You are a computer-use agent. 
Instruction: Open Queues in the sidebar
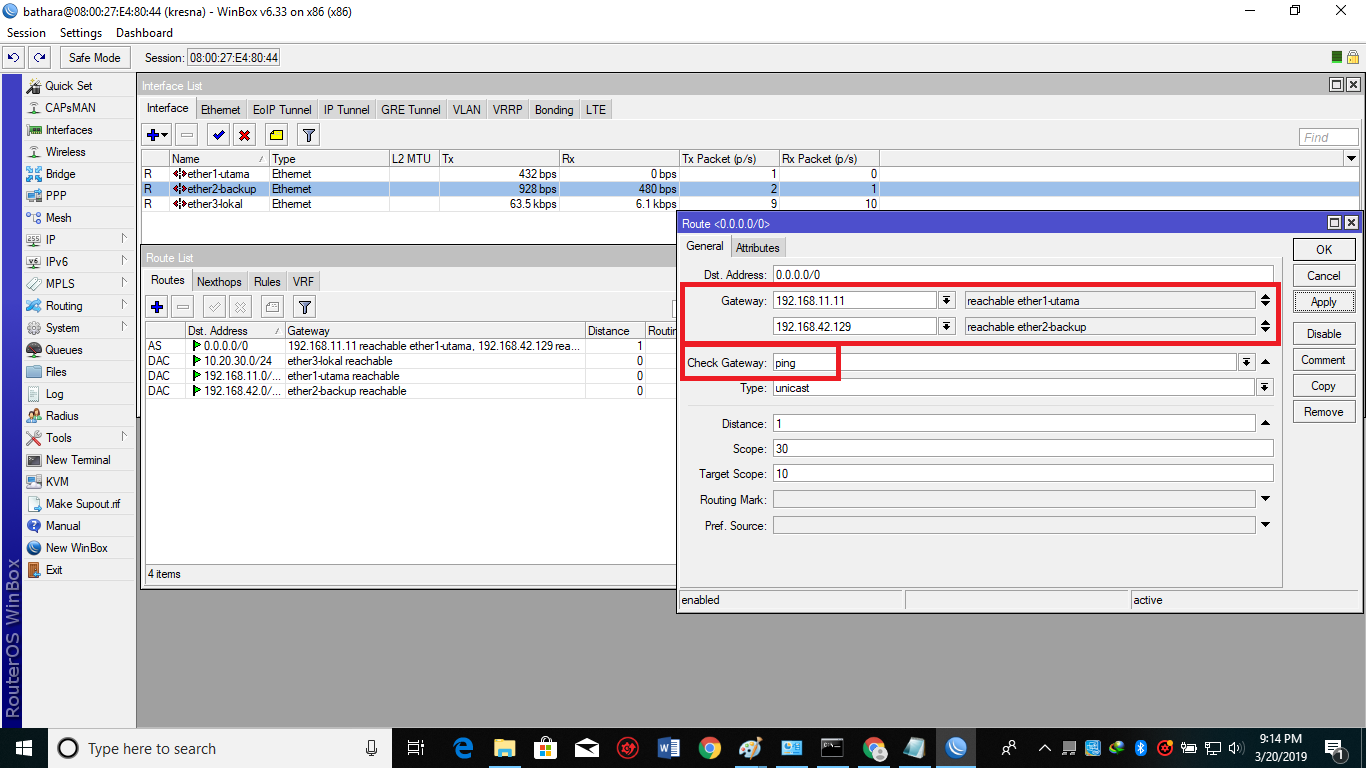(63, 350)
